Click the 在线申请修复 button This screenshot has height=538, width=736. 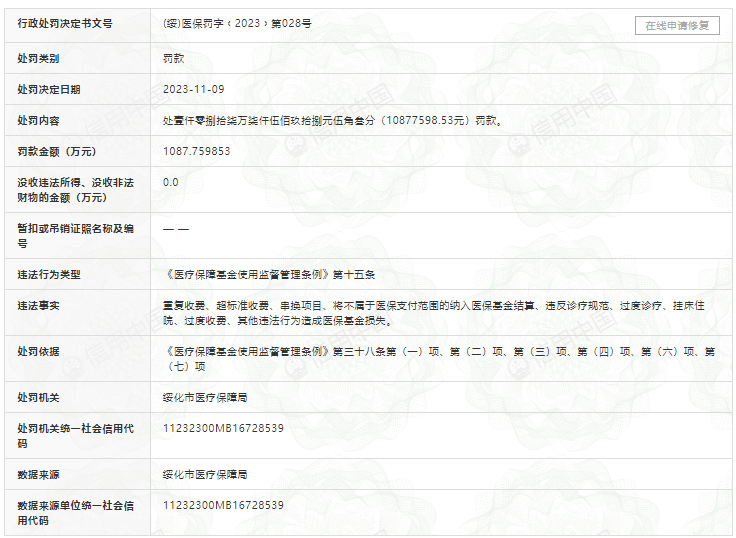coord(677,25)
